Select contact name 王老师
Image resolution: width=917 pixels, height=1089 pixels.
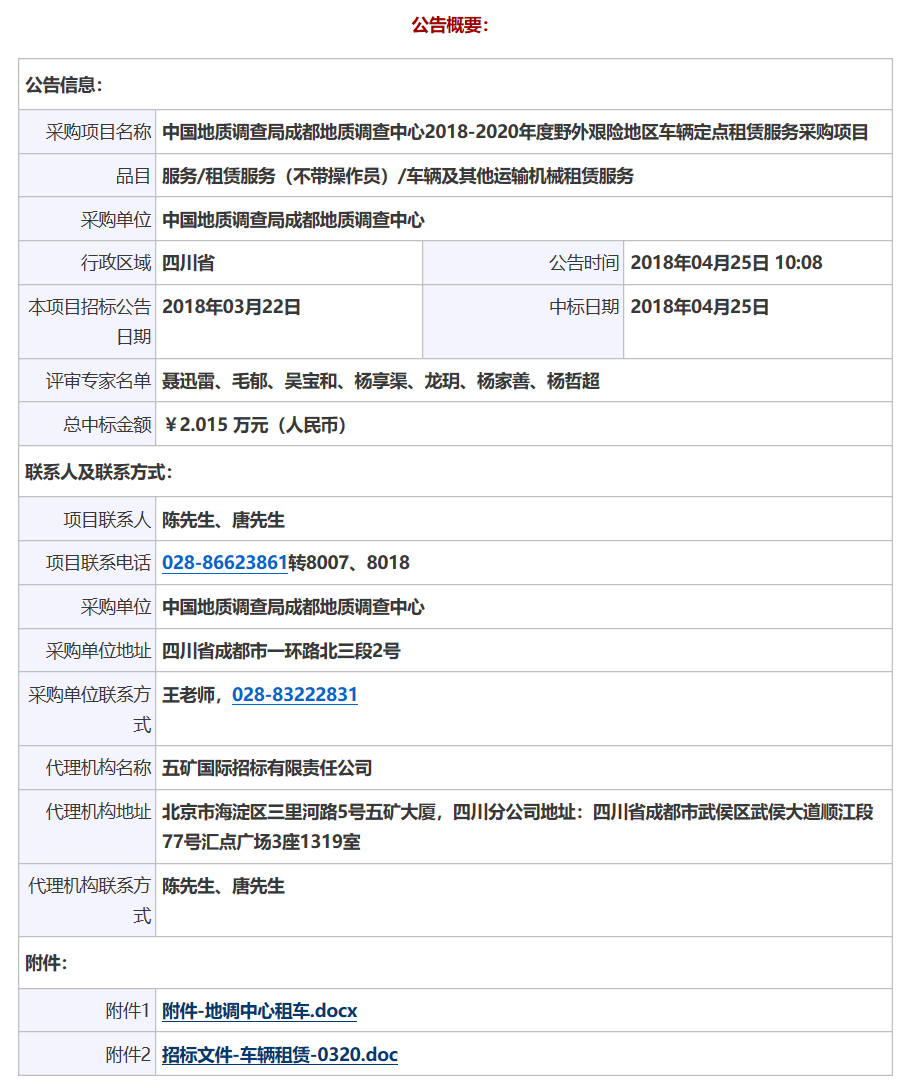(188, 695)
